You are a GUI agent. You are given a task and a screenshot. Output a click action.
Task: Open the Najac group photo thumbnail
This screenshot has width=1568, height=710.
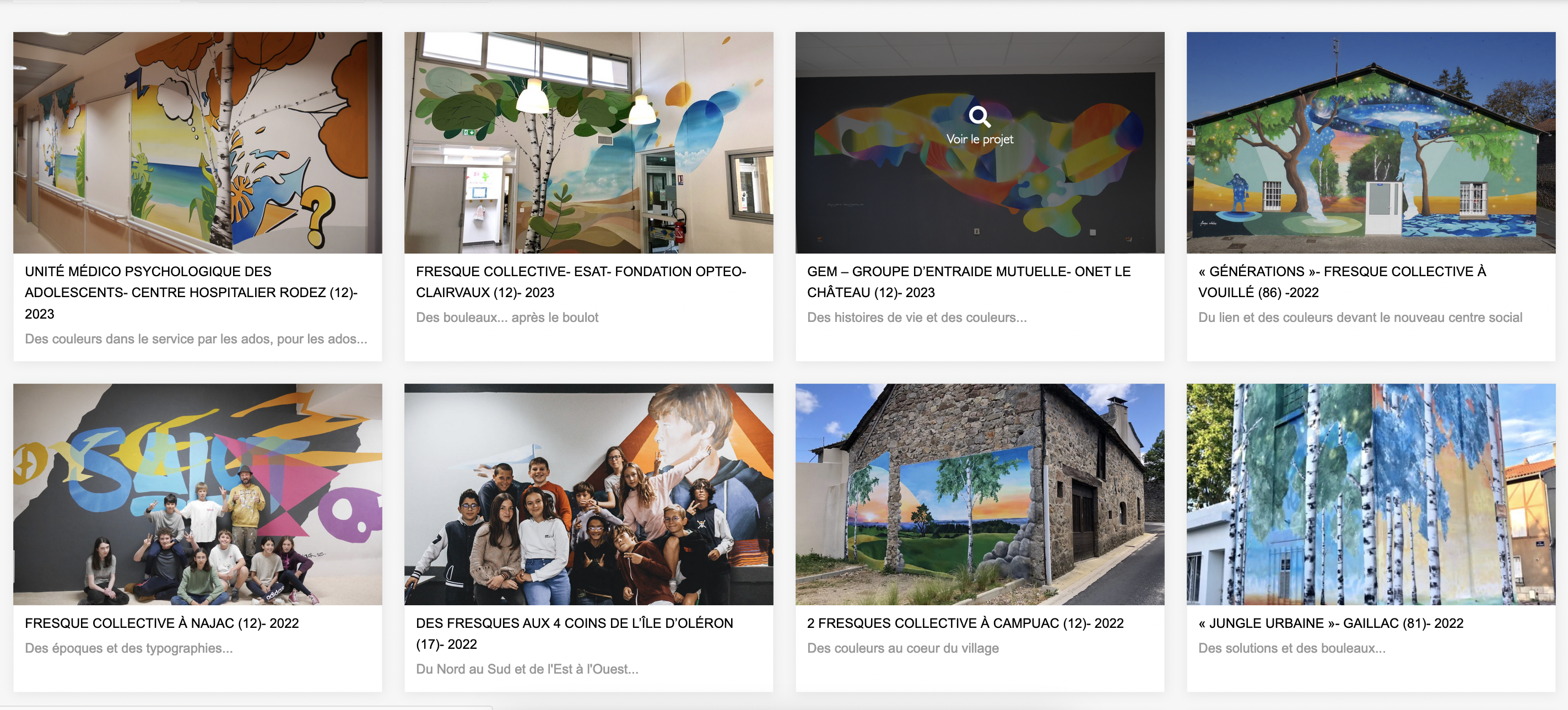(x=198, y=494)
